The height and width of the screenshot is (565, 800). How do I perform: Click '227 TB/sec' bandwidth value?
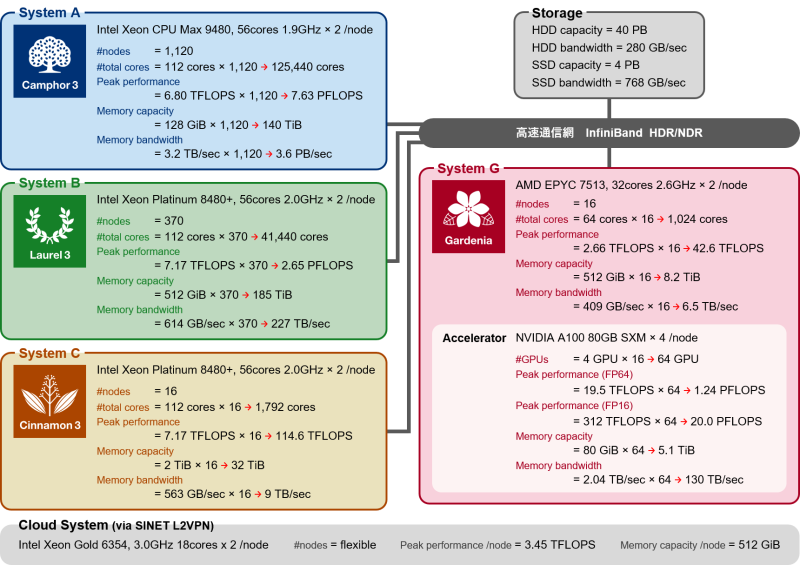(301, 324)
